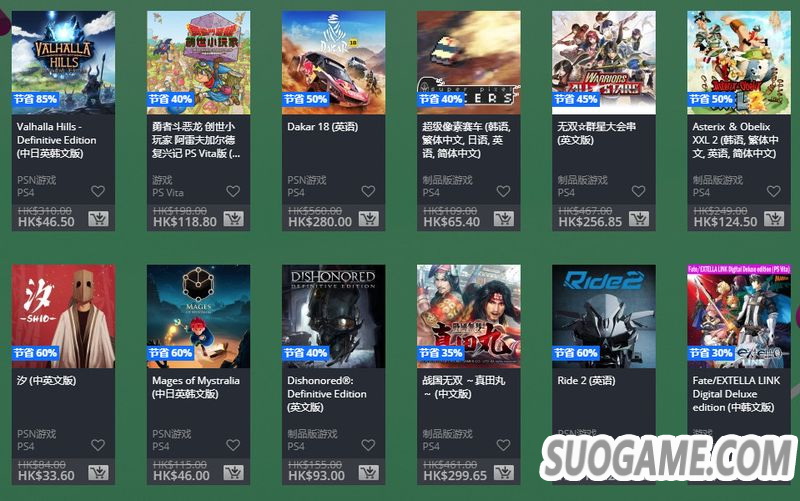Toggle wishlist heart on PS Vita Builders game
800x501 pixels.
click(233, 191)
